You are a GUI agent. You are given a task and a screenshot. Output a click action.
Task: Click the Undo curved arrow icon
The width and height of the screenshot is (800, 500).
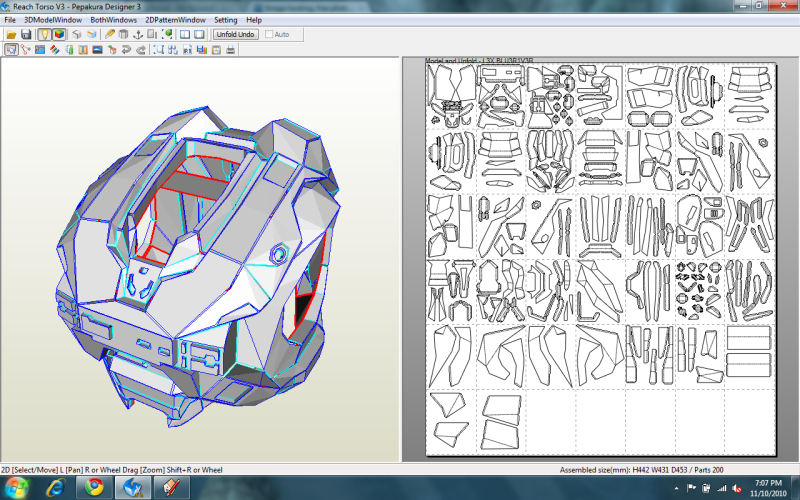point(126,49)
